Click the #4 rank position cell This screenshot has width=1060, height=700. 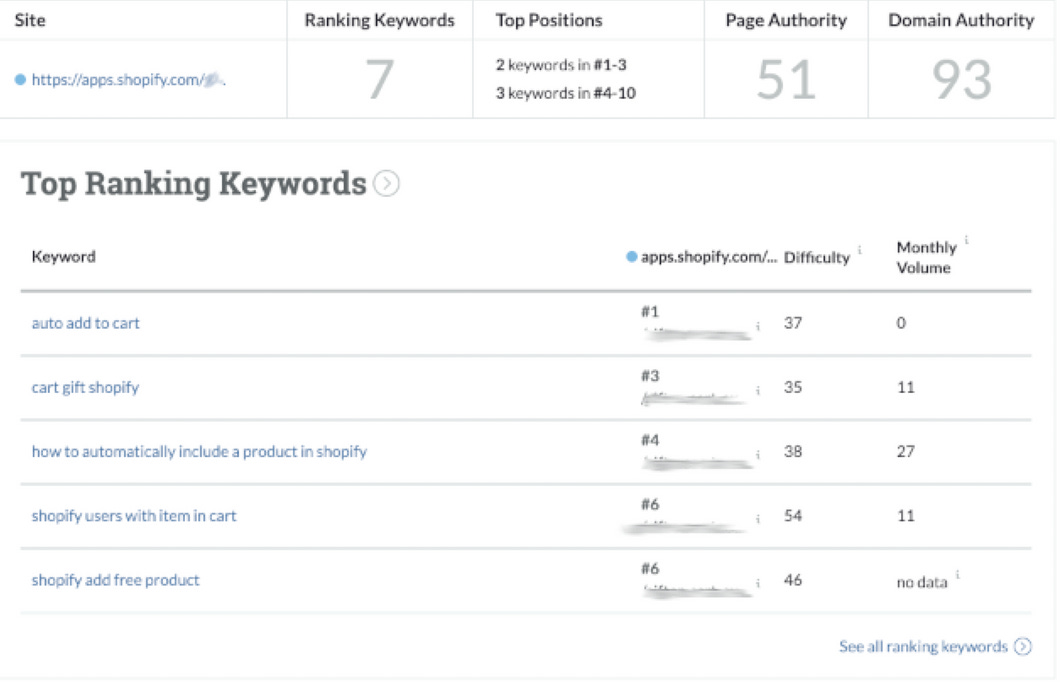[650, 440]
